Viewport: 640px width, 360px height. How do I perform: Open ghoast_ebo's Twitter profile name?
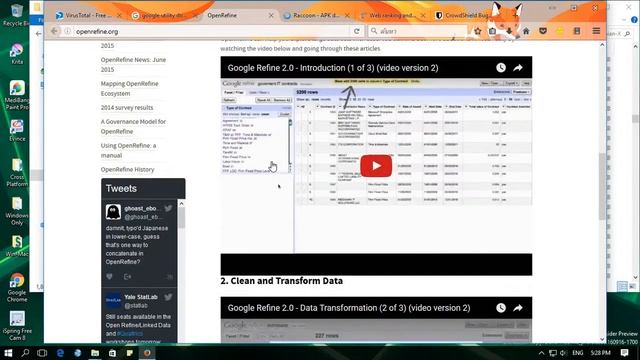(141, 209)
